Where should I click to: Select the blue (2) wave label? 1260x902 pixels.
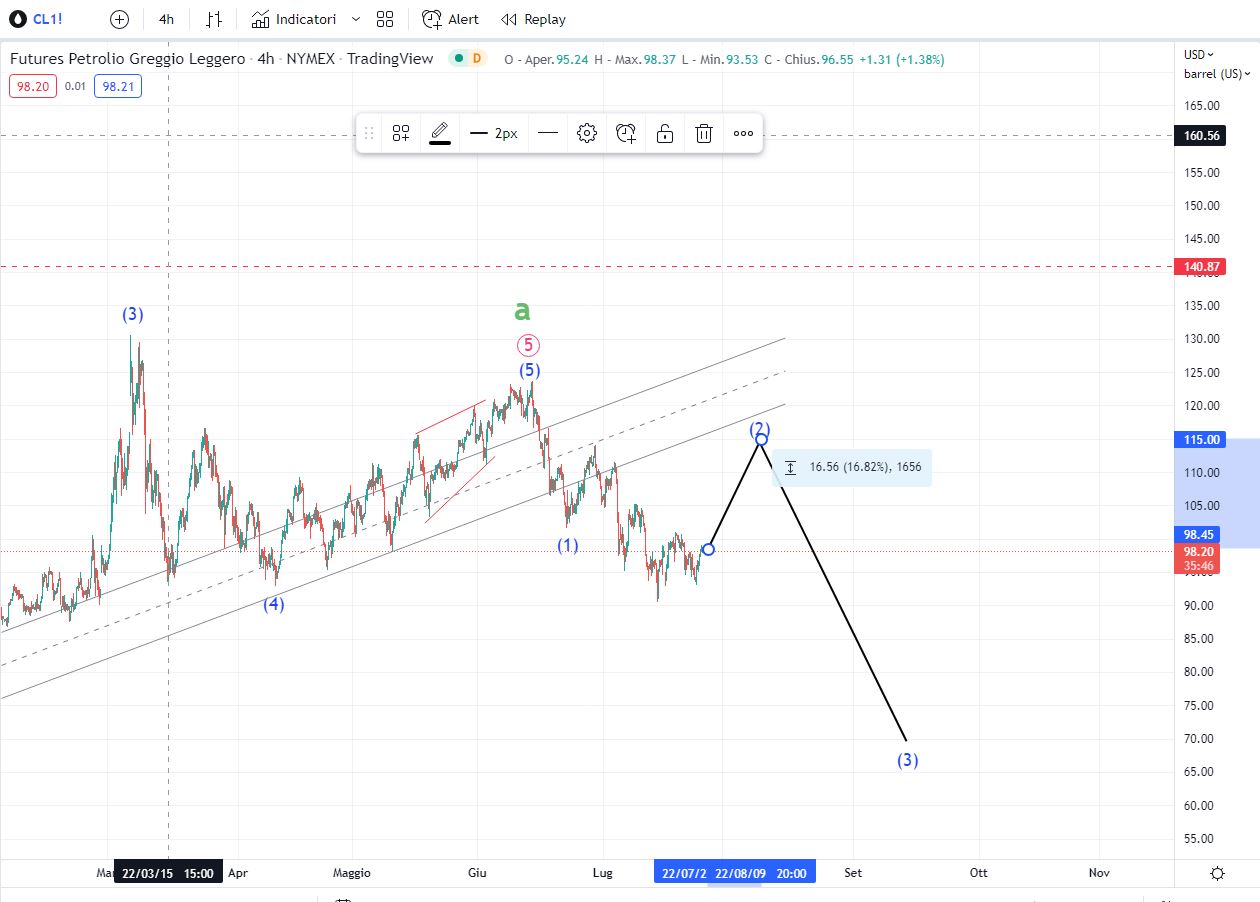point(760,428)
